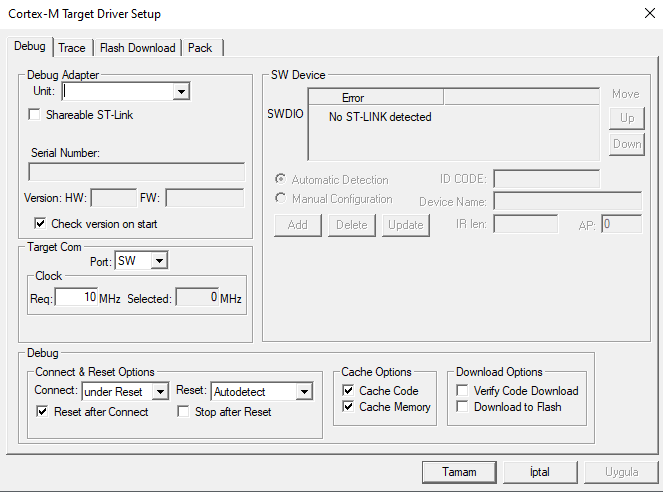Click the Req clock frequency field

[x=77, y=297]
